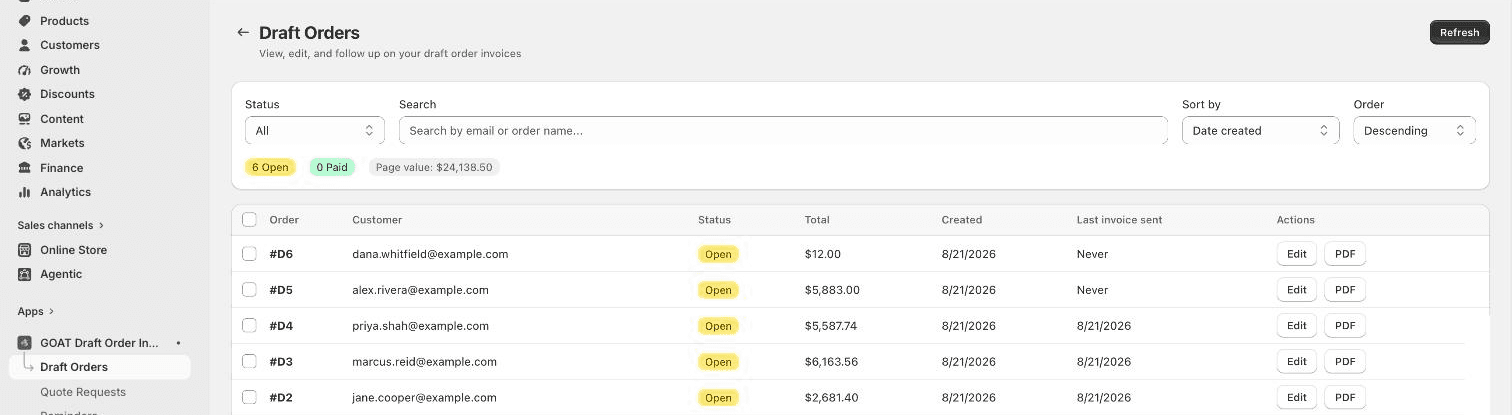Click the Last invoice sent column header

click(1119, 220)
